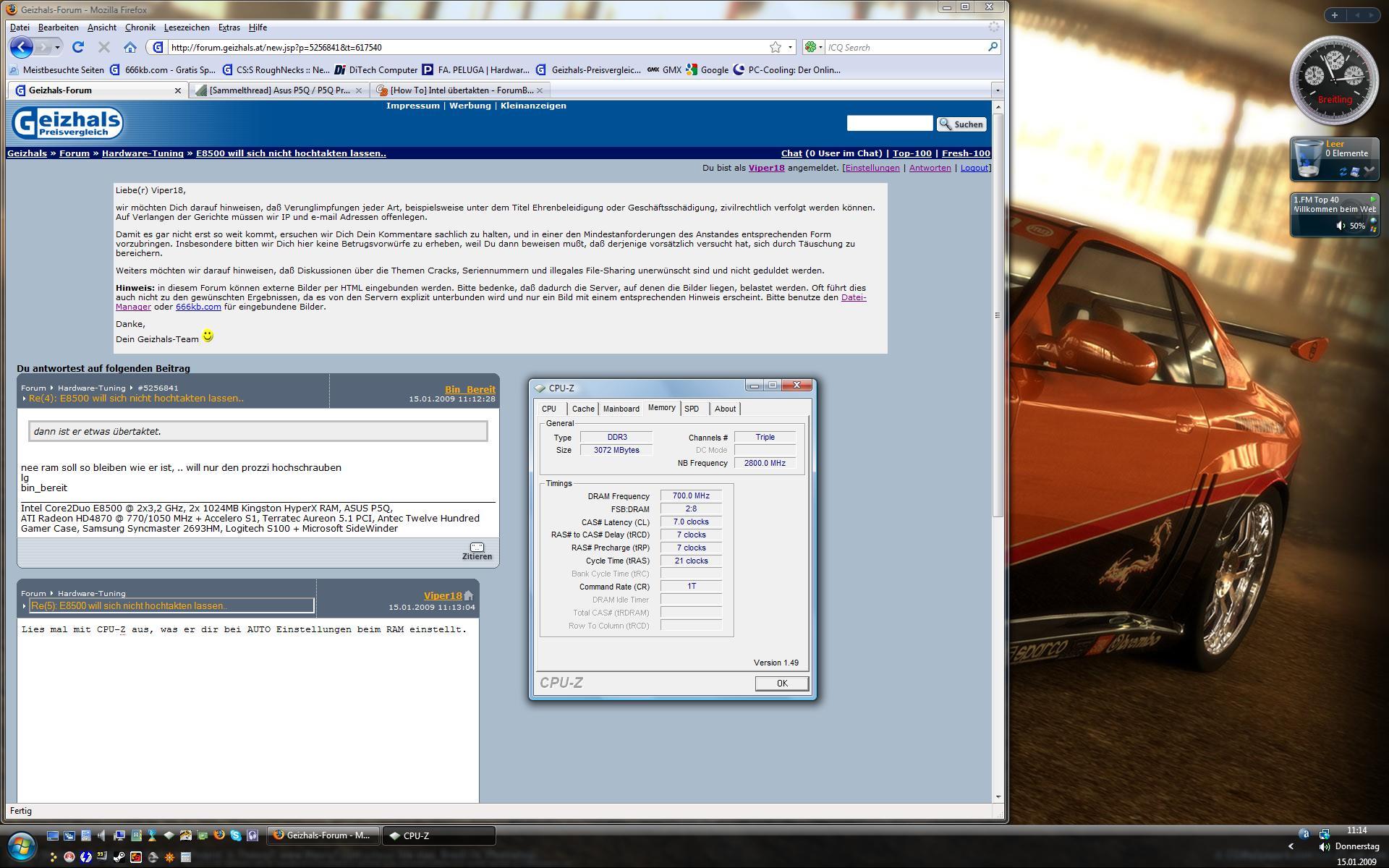Image resolution: width=1389 pixels, height=868 pixels.
Task: Click the recycle bin gadget icon
Action: click(x=1308, y=158)
